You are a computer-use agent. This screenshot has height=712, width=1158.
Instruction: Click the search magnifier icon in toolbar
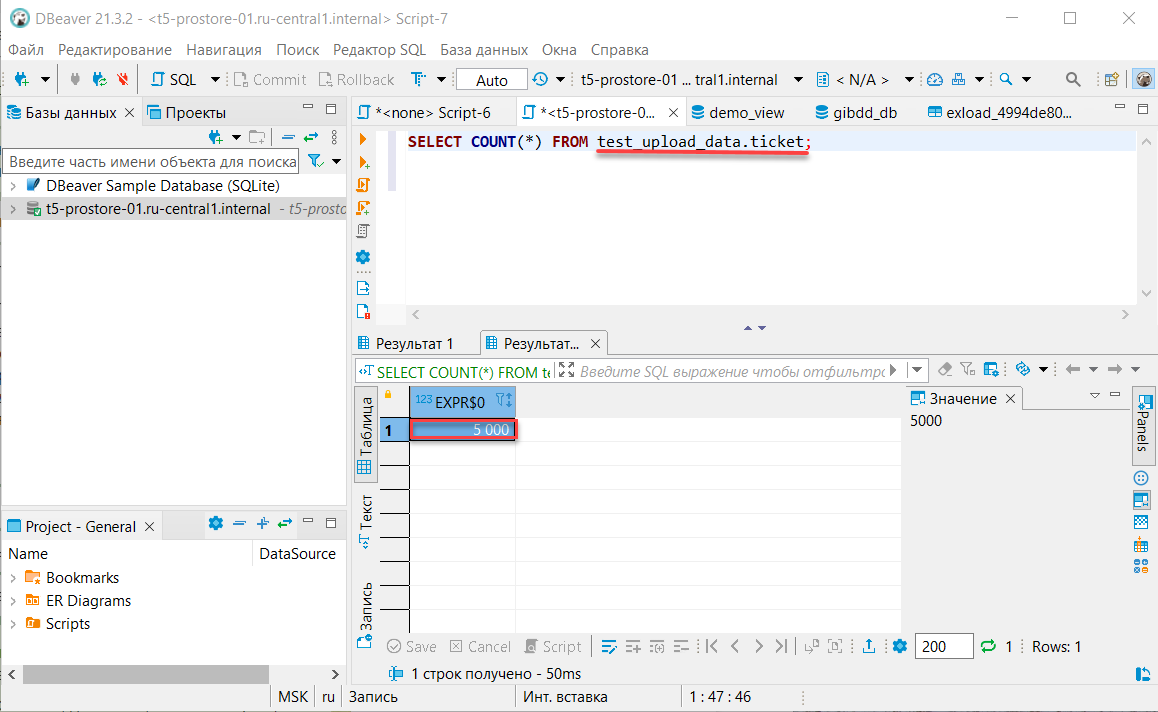(x=1072, y=80)
